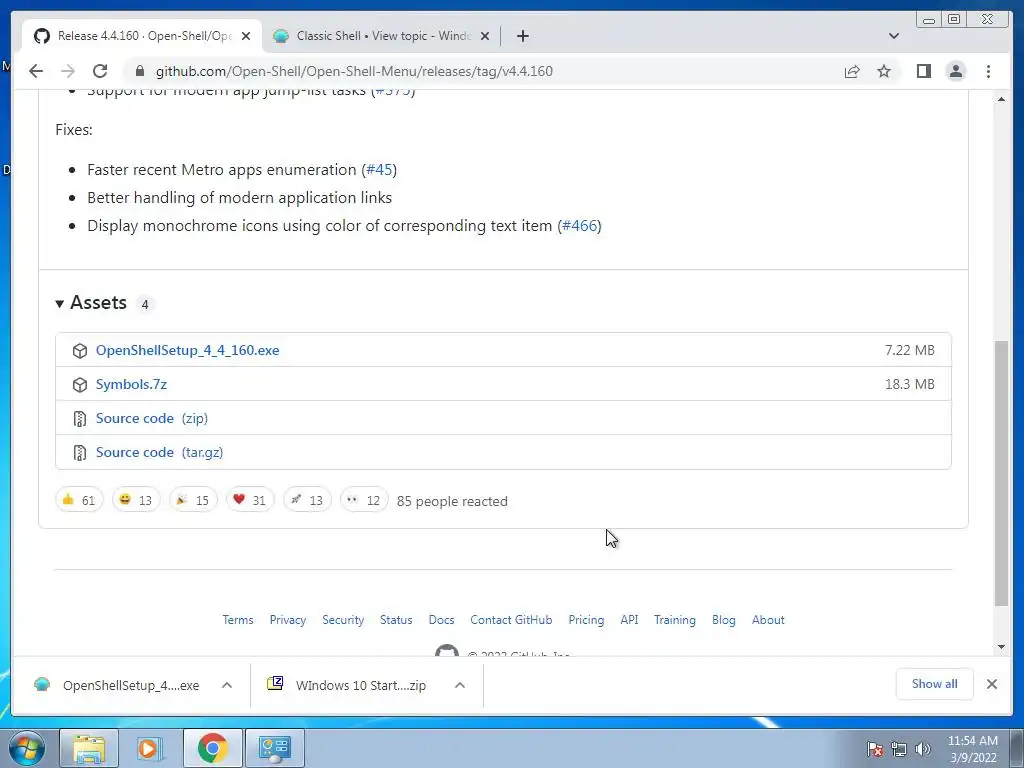Image resolution: width=1024 pixels, height=768 pixels.
Task: Open a new browser tab
Action: coord(522,36)
